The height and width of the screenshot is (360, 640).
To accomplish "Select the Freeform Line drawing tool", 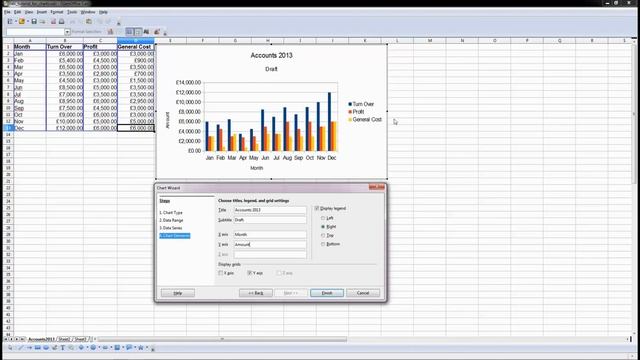I will pyautogui.click(x=54, y=348).
